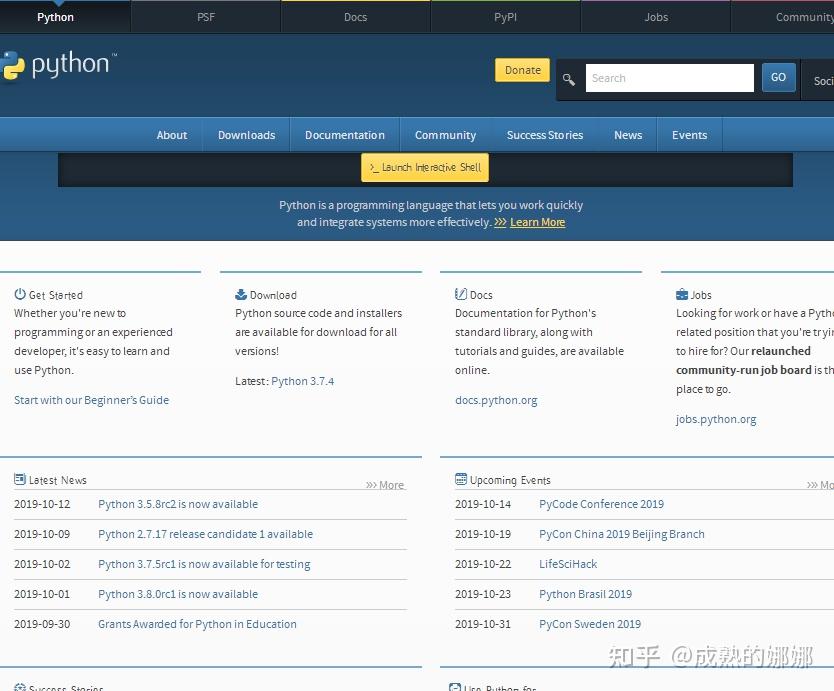
Task: Click the Donate button
Action: (522, 70)
